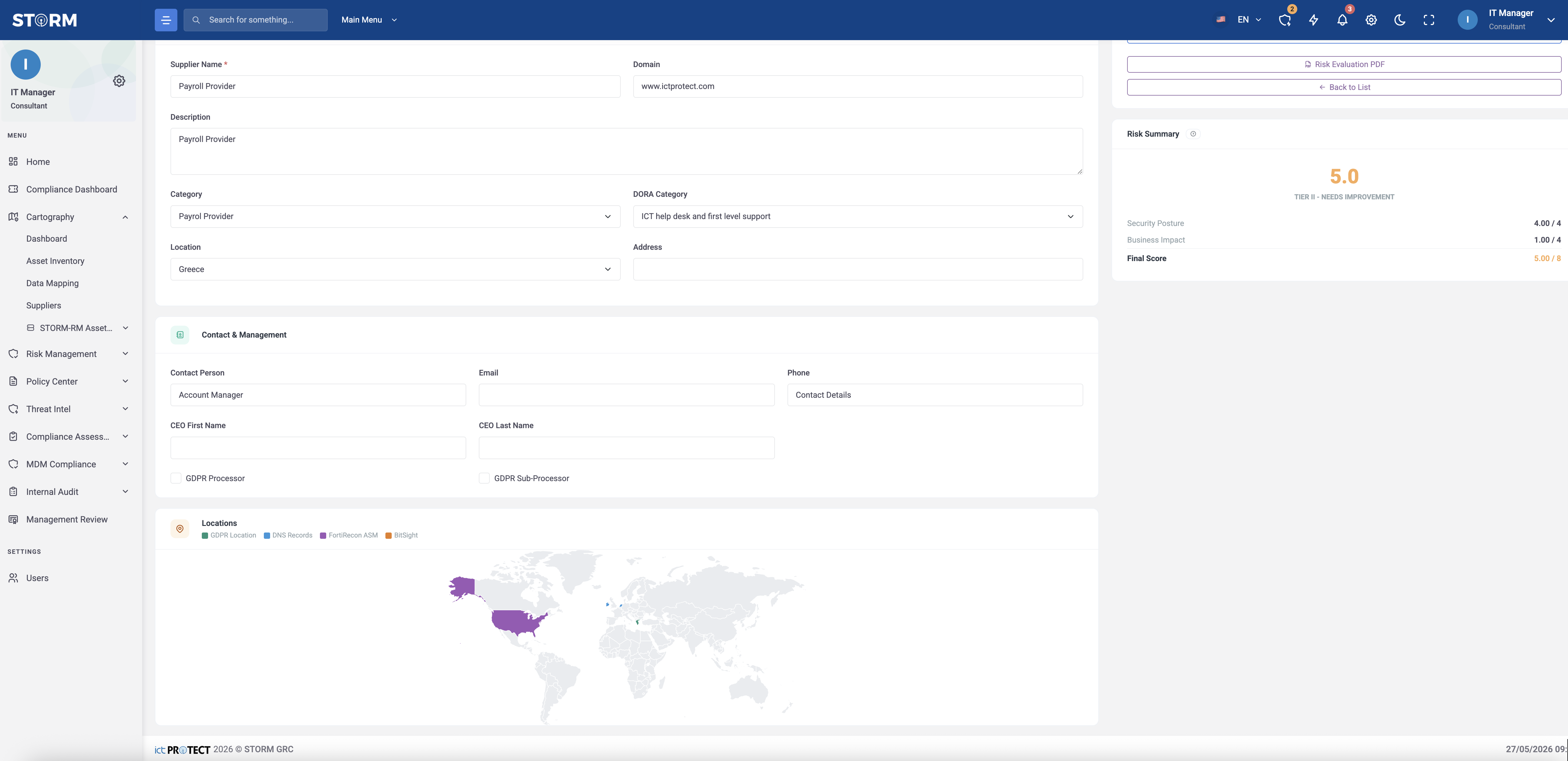
Task: Switch to dark mode moon icon
Action: (x=1400, y=20)
